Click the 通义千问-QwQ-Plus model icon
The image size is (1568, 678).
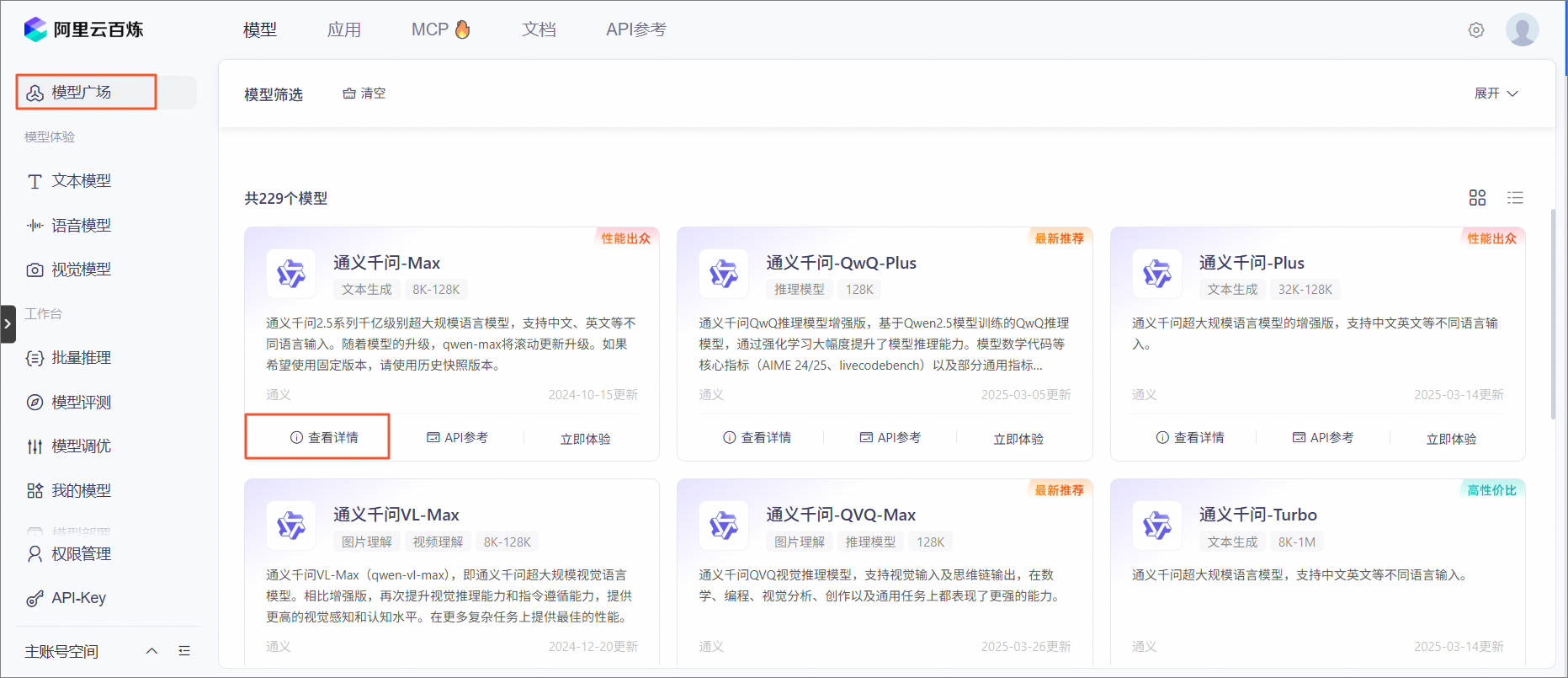(x=724, y=273)
